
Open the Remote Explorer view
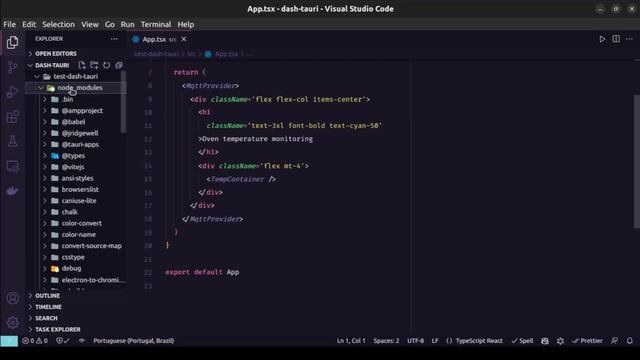pos(13,166)
